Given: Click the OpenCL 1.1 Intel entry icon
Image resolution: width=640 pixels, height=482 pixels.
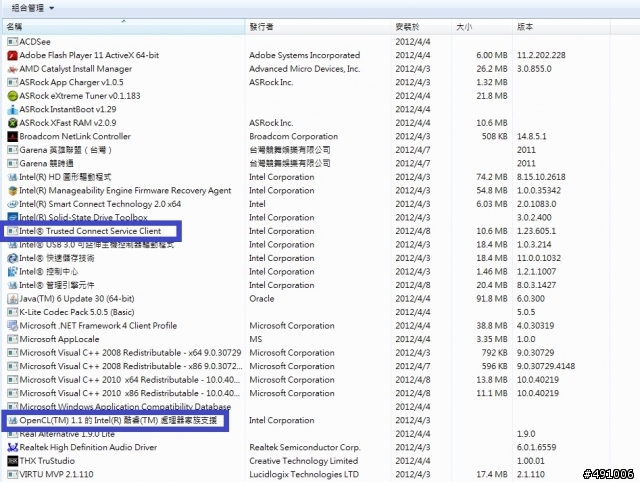Looking at the screenshot, I should click(x=13, y=420).
